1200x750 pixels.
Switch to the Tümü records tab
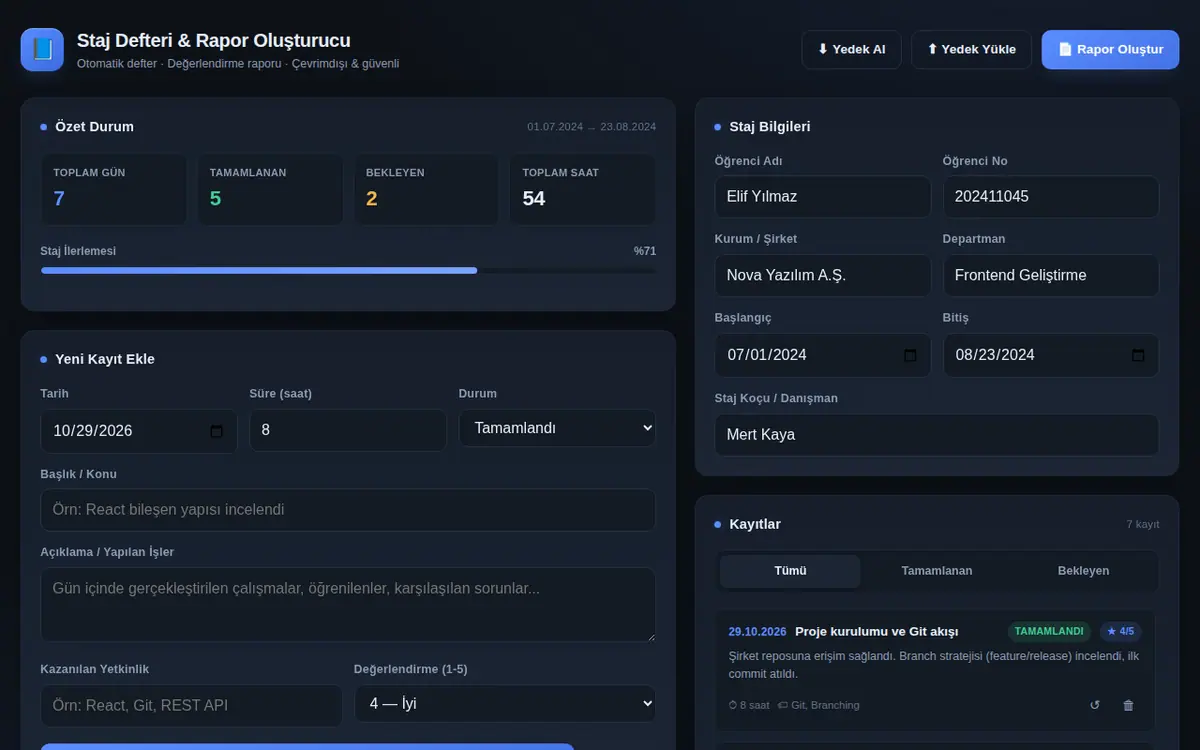point(790,571)
